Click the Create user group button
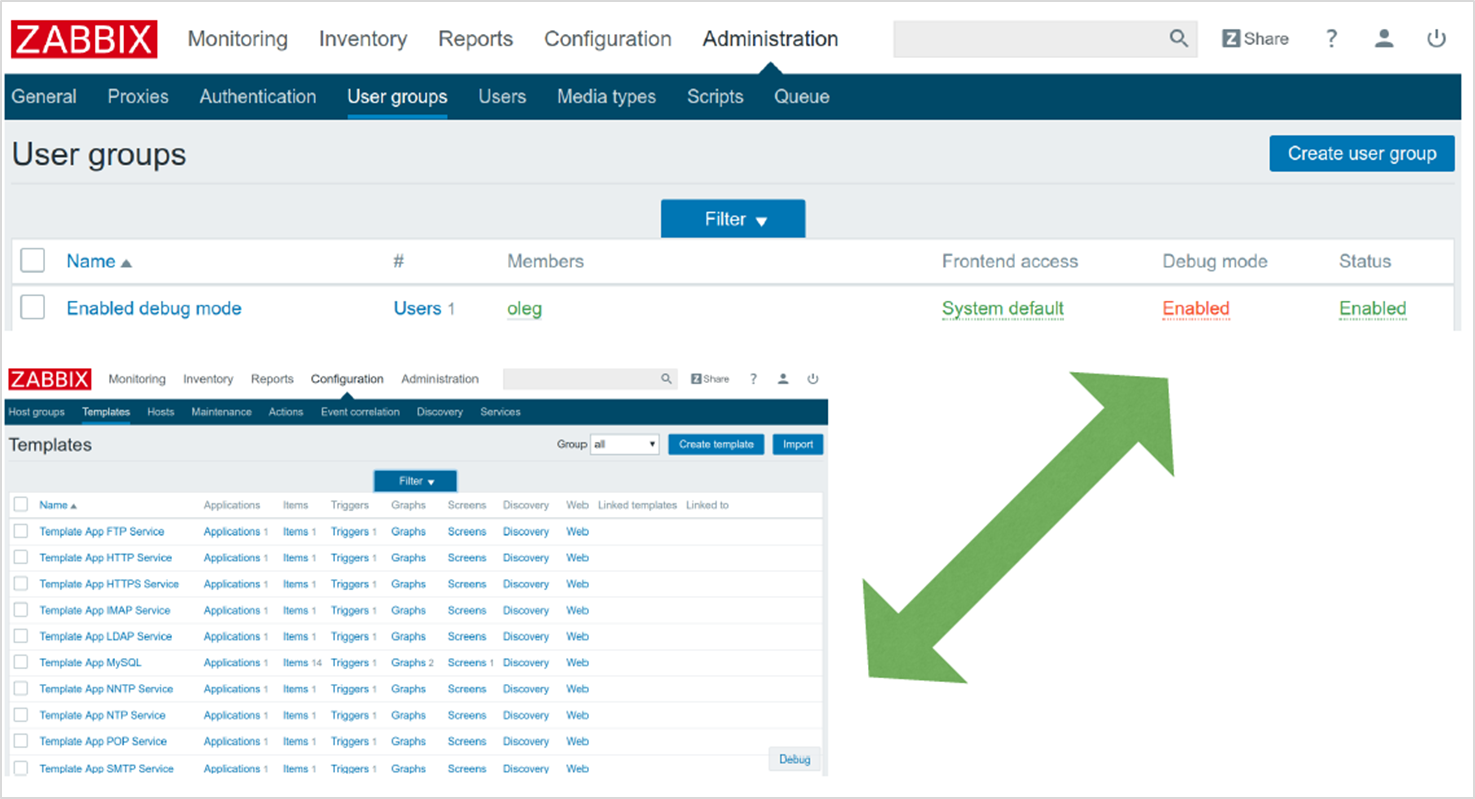Image resolution: width=1475 pixels, height=799 pixels. pyautogui.click(x=1362, y=153)
